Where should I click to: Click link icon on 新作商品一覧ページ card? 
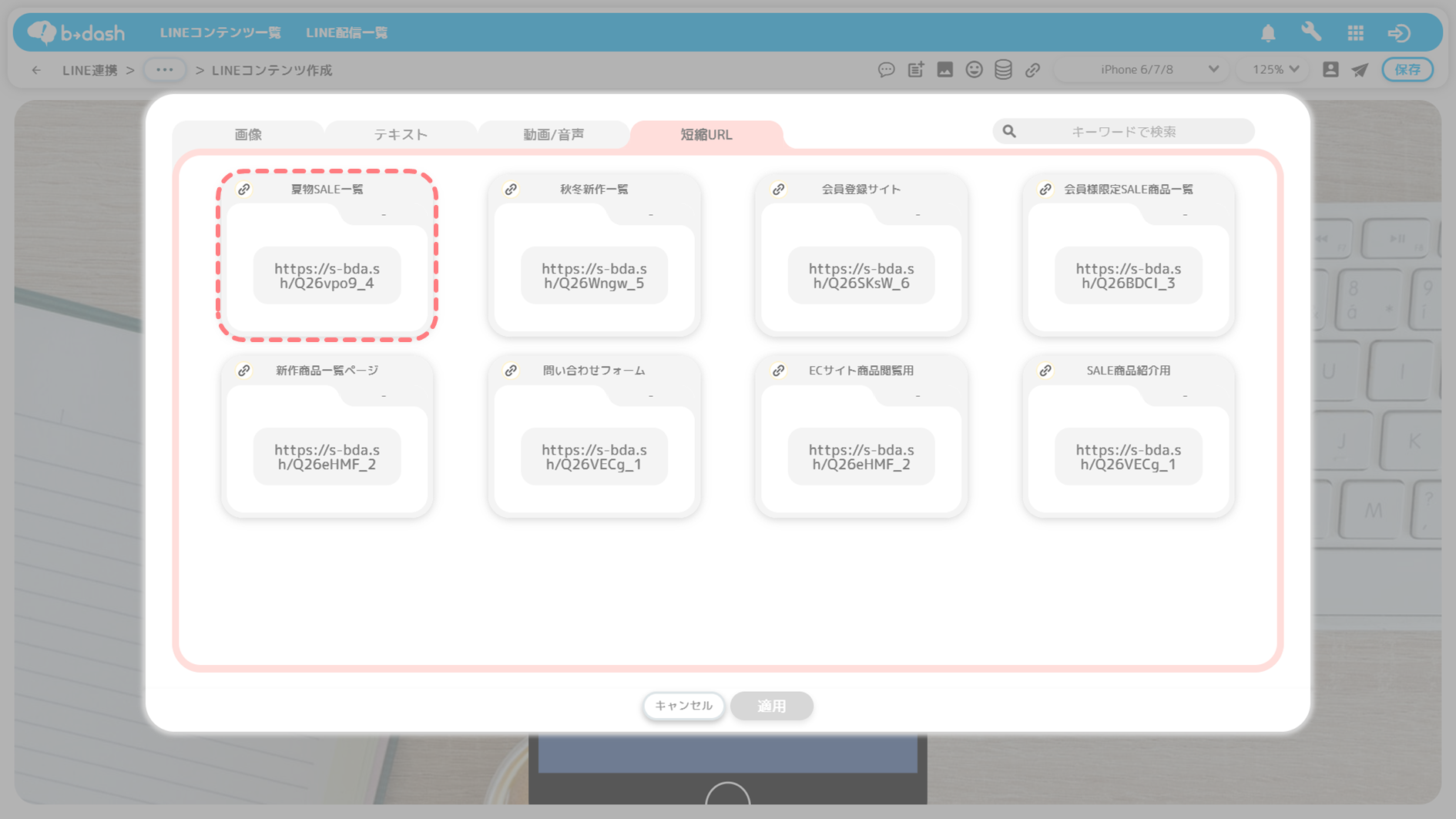(244, 371)
